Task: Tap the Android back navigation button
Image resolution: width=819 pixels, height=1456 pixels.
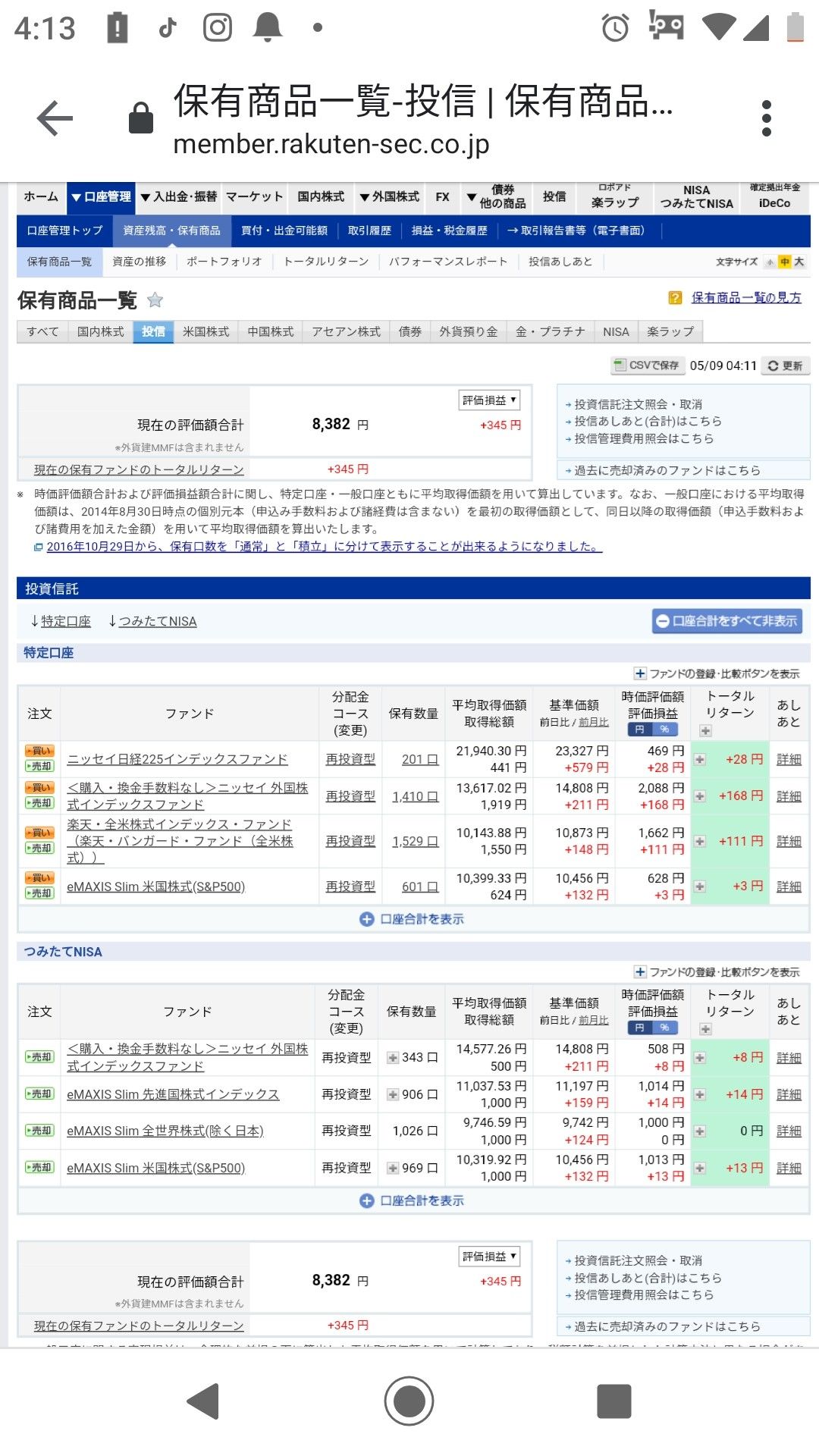Action: click(203, 1401)
